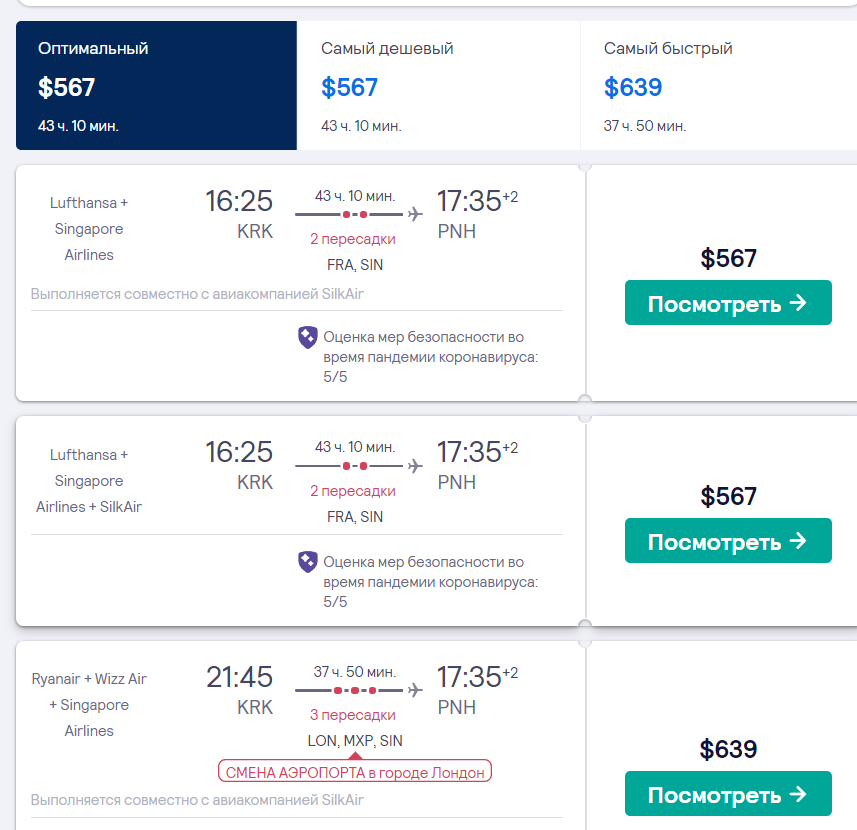Click safety shield icon in first flight card
857x830 pixels.
click(308, 337)
